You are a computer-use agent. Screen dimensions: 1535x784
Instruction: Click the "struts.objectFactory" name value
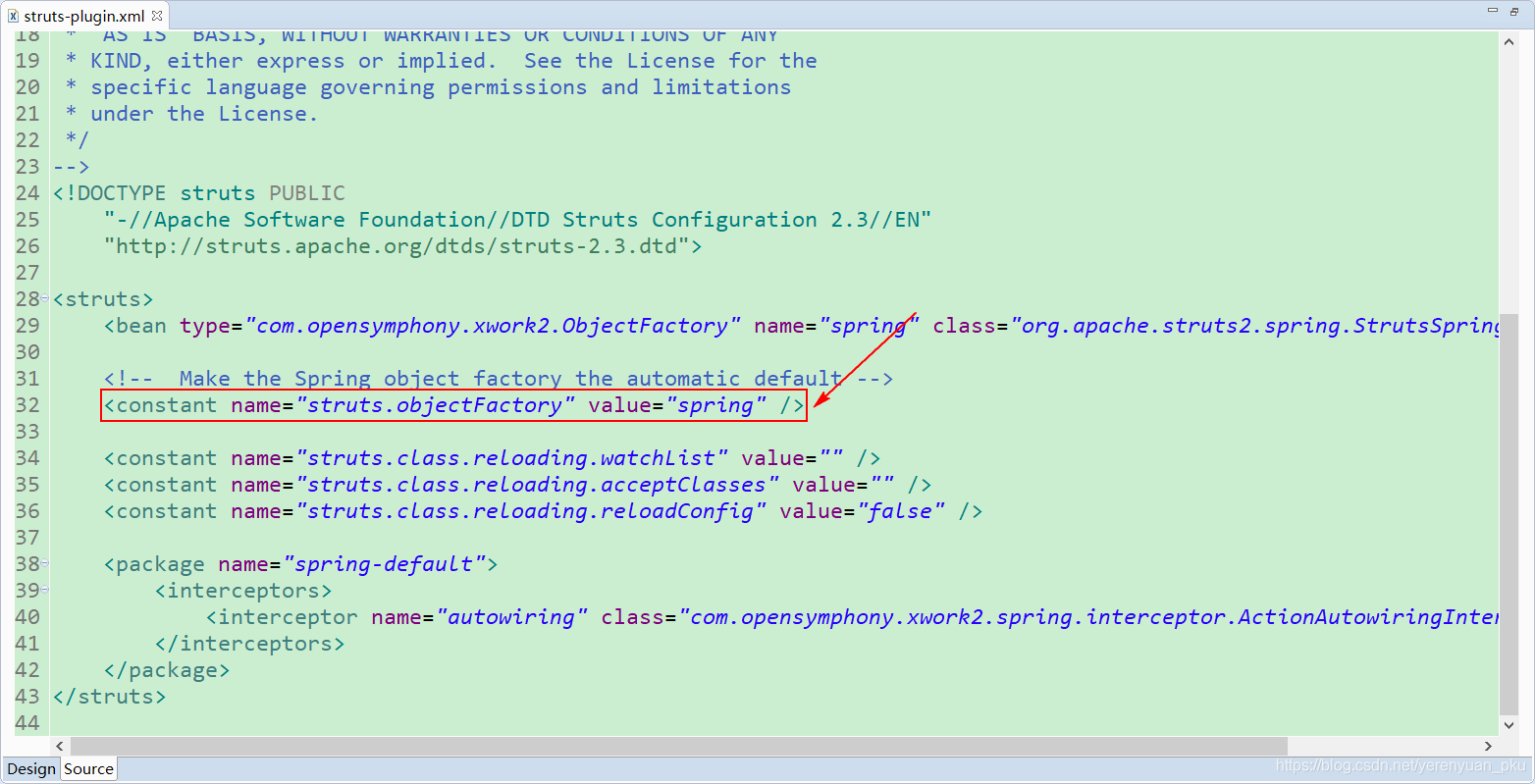tap(435, 405)
